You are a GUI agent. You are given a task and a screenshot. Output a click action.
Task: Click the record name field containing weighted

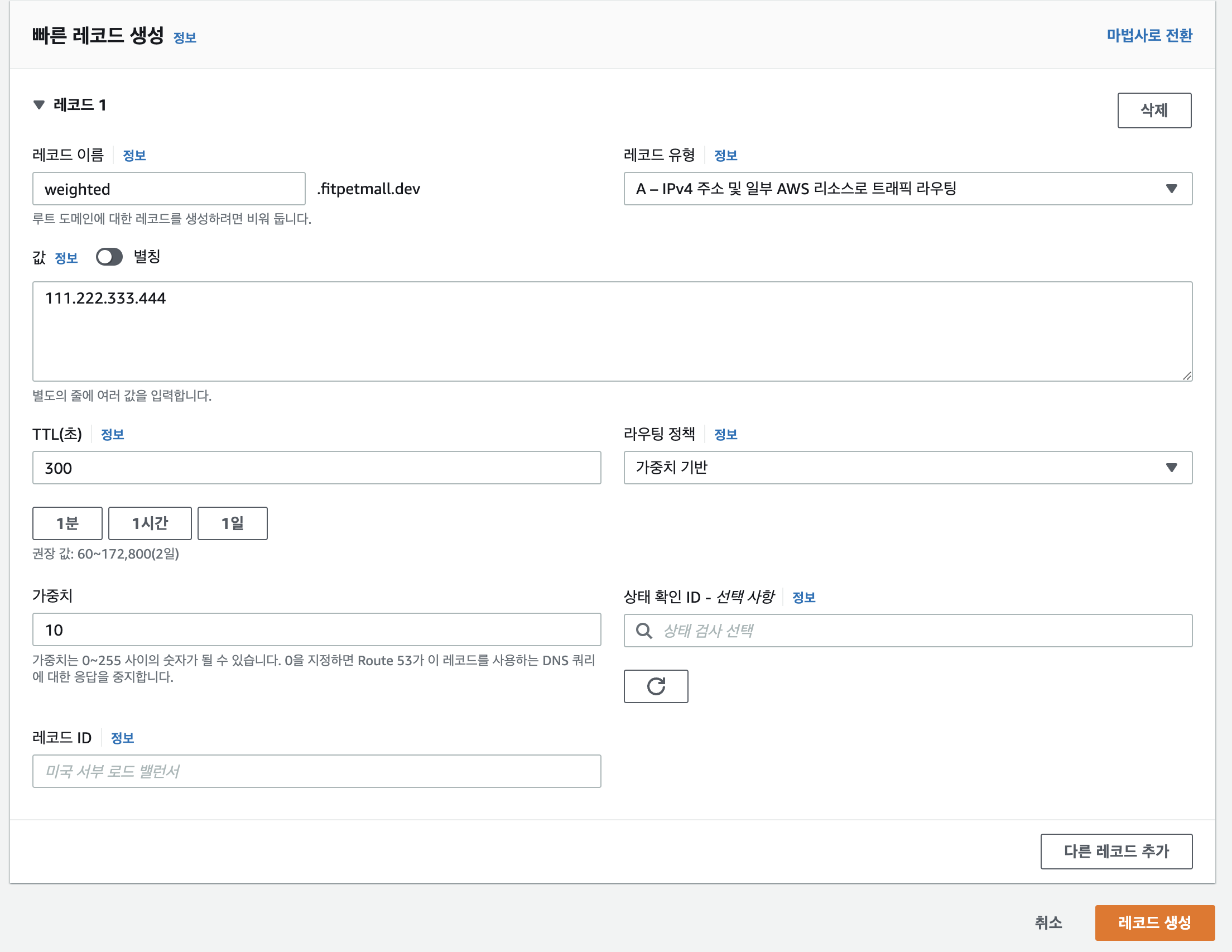[168, 189]
